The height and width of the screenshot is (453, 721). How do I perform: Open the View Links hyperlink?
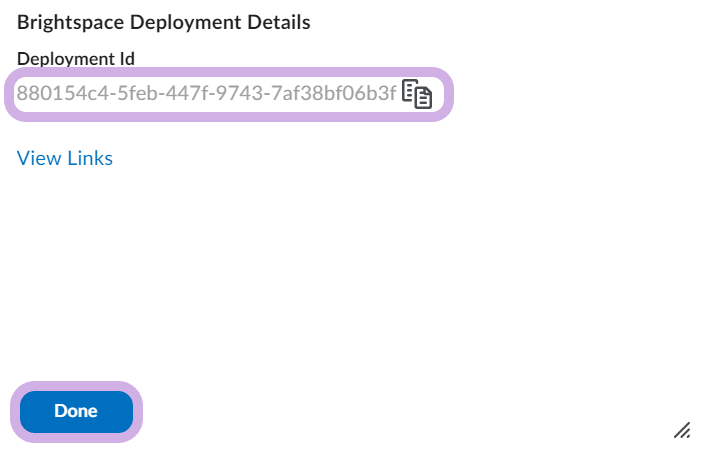coord(65,158)
